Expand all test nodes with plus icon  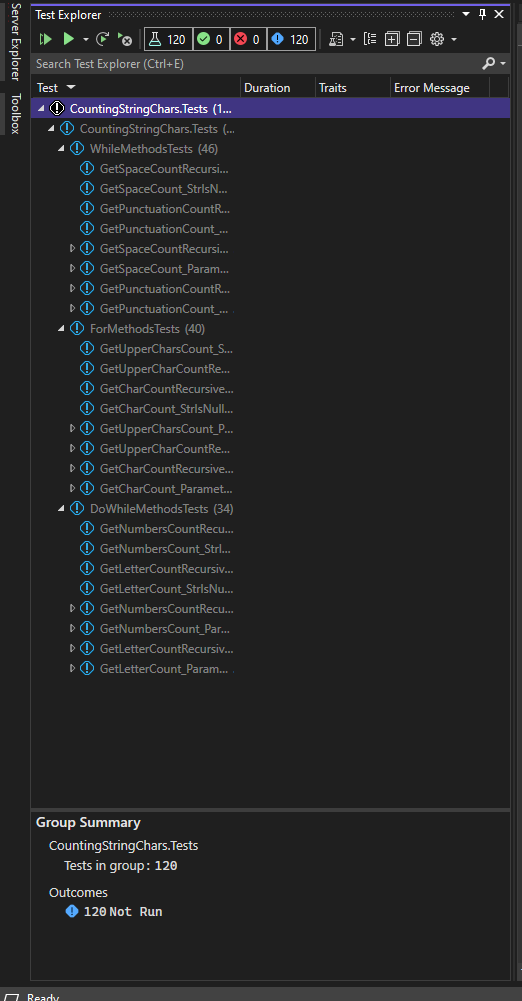click(392, 40)
